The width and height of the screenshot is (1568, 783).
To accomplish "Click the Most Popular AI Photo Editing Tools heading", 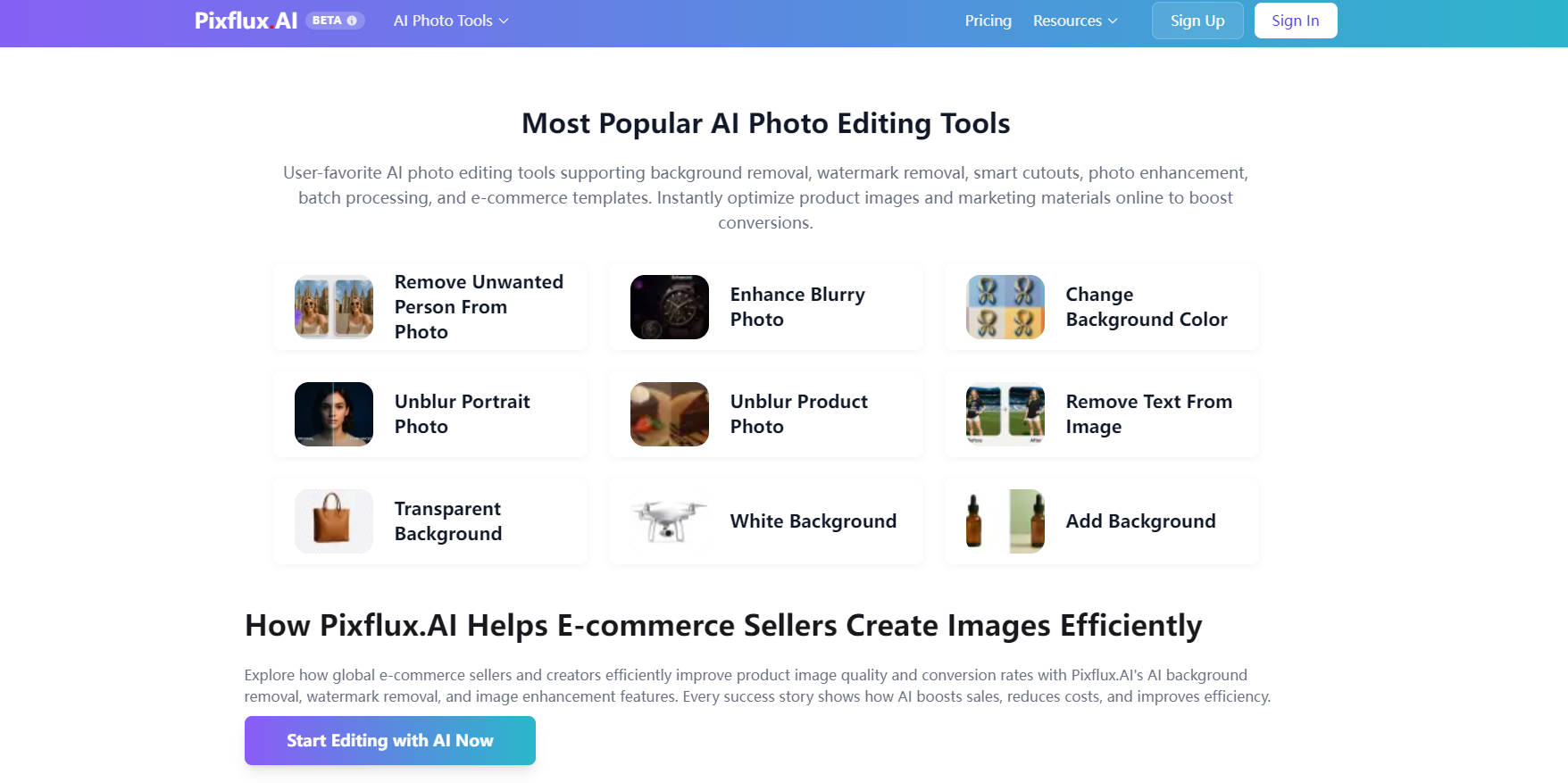I will point(766,123).
